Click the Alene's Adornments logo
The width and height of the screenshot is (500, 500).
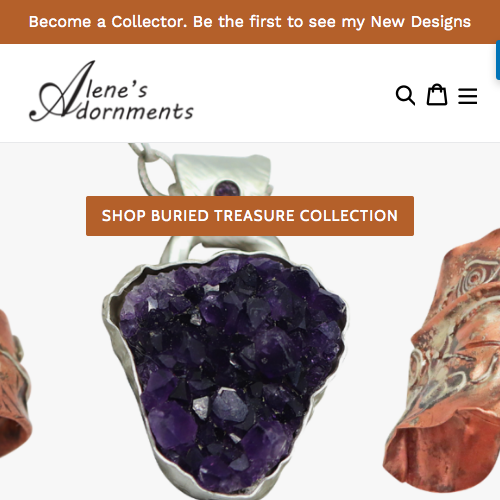pos(112,92)
